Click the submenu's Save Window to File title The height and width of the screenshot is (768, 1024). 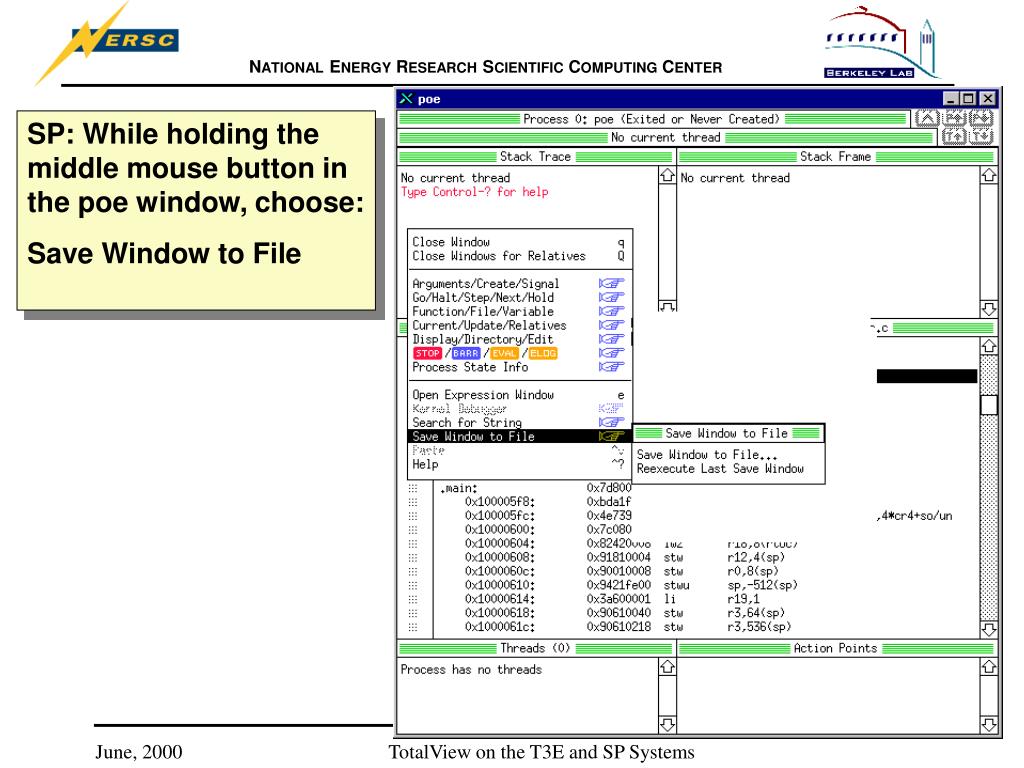coord(727,434)
